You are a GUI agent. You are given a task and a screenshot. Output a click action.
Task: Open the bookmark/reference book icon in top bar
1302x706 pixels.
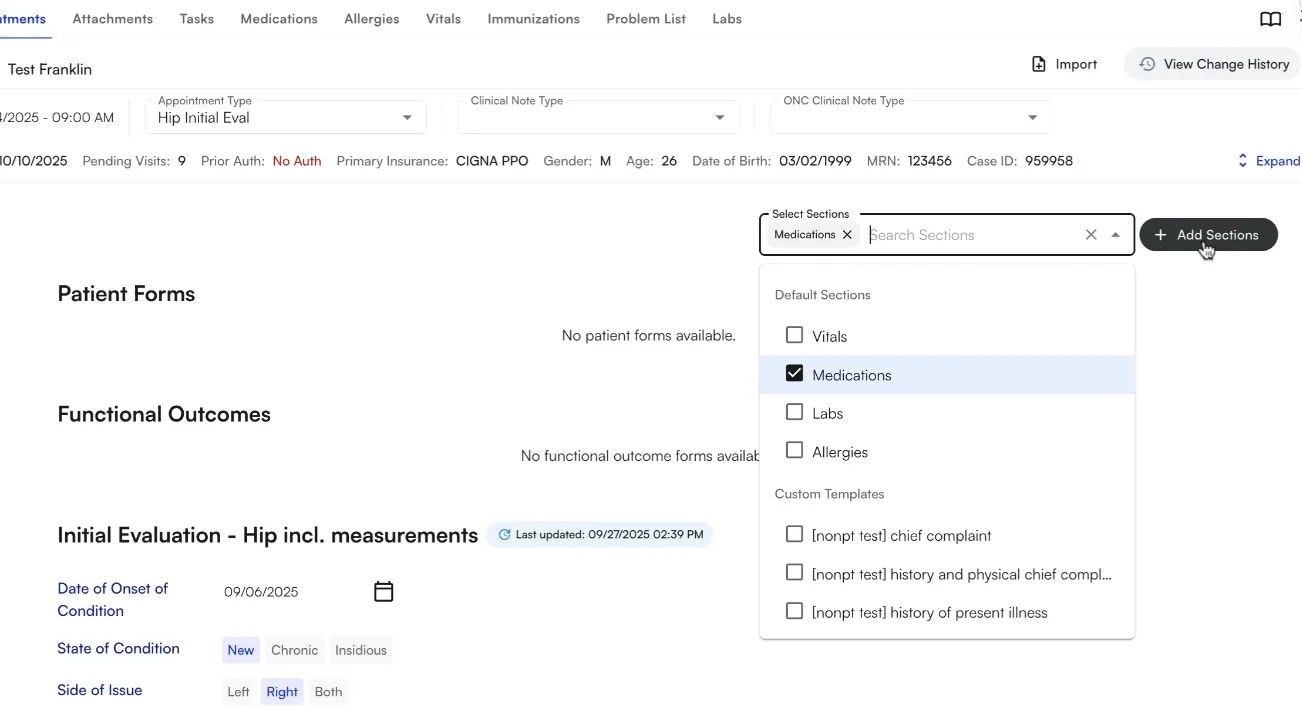tap(1270, 18)
